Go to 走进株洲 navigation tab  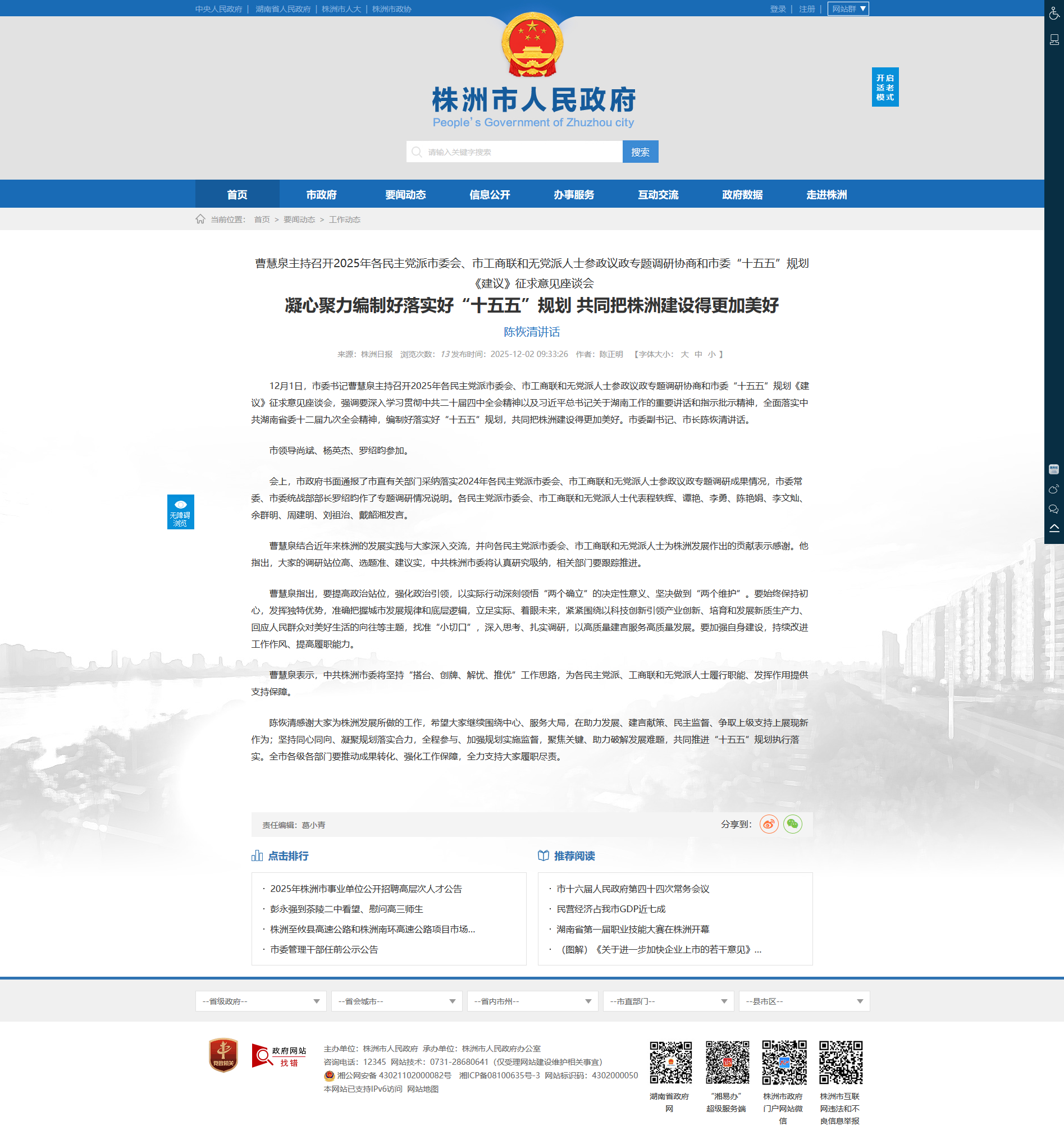tap(826, 195)
